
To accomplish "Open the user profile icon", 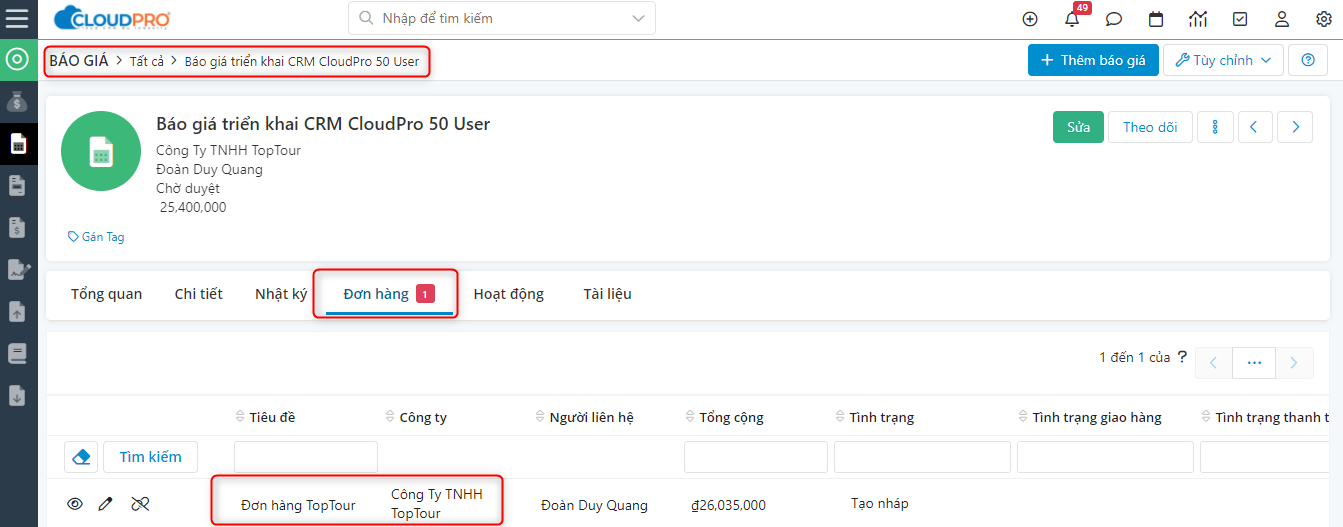I will 1282,18.
